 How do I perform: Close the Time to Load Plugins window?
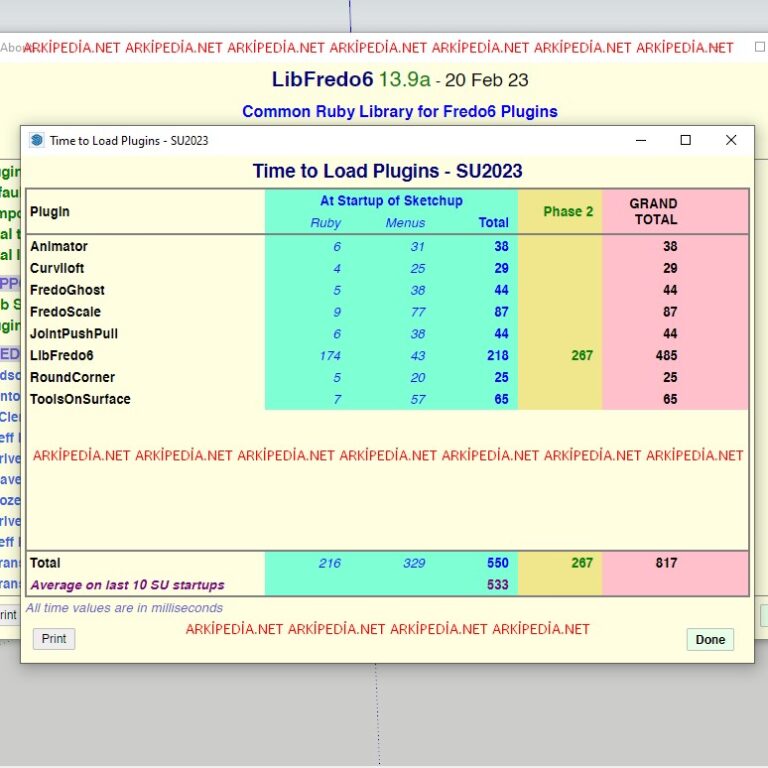pyautogui.click(x=731, y=140)
